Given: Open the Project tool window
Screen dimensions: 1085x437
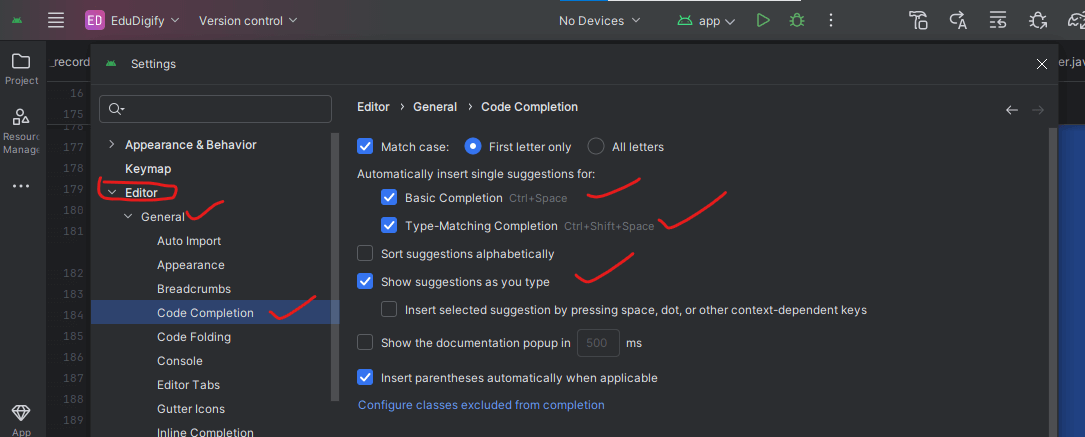Looking at the screenshot, I should click(x=21, y=69).
